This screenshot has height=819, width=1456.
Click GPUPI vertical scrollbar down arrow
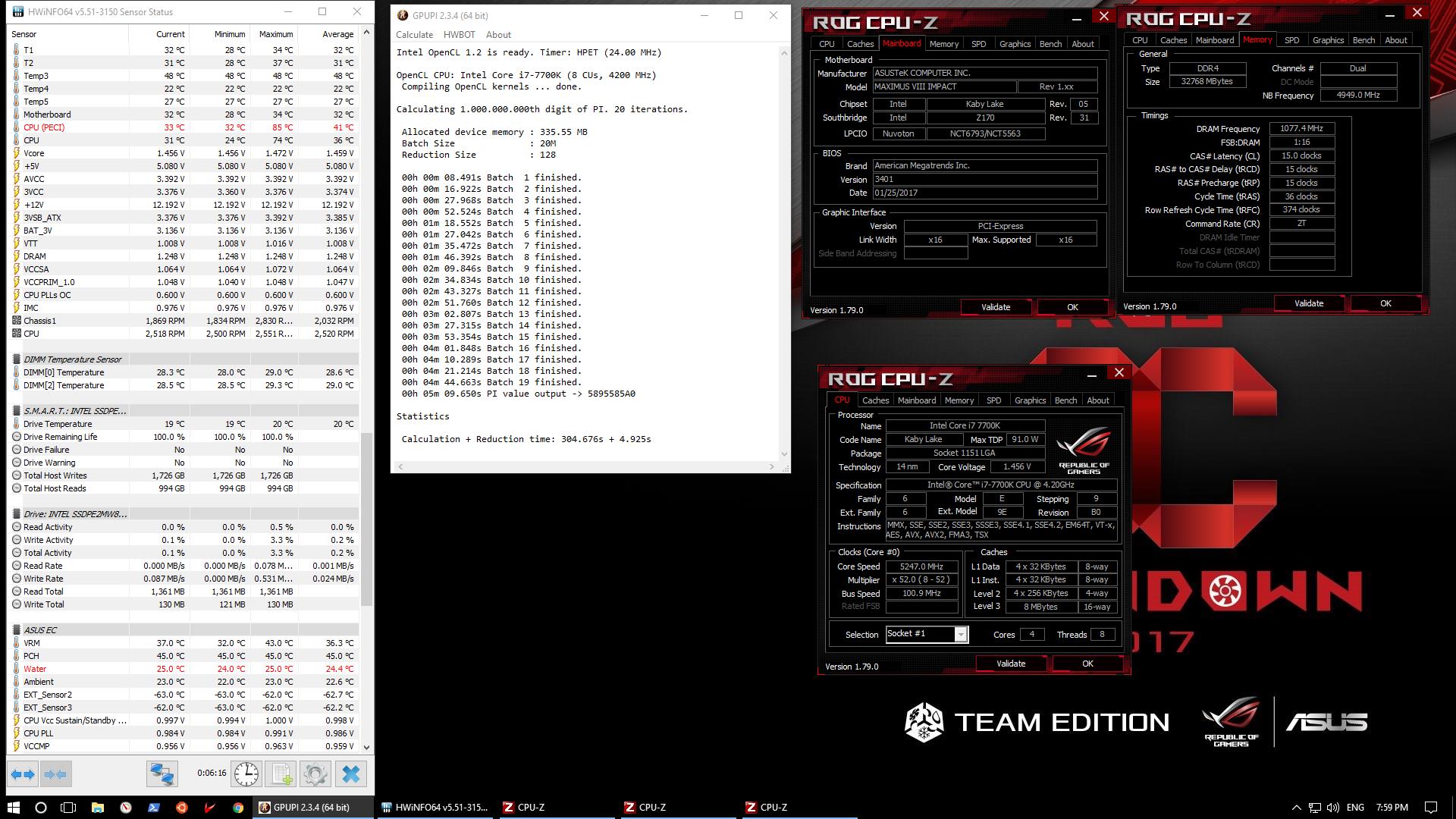pos(784,454)
